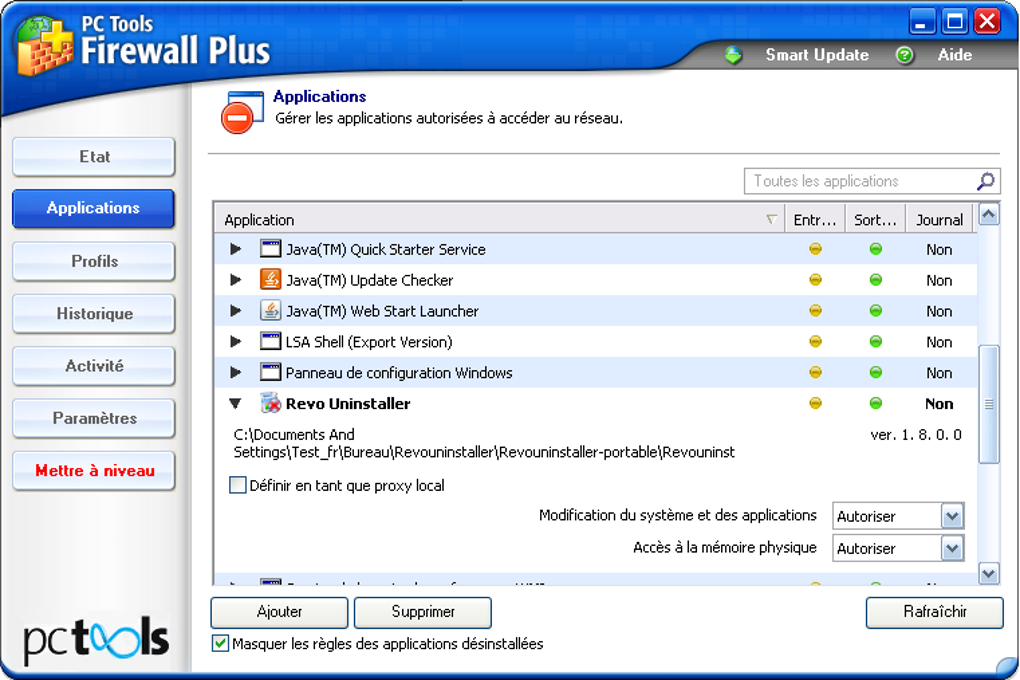Screen dimensions: 1020x680
Task: Expand Java Quick Starter Service row
Action: 235,249
